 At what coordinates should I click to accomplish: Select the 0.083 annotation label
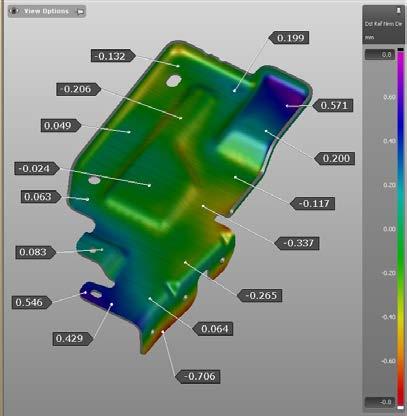pyautogui.click(x=35, y=252)
